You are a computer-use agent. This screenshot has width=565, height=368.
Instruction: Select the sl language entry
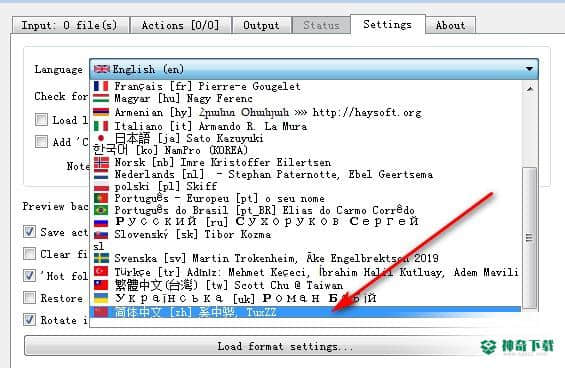pos(306,246)
